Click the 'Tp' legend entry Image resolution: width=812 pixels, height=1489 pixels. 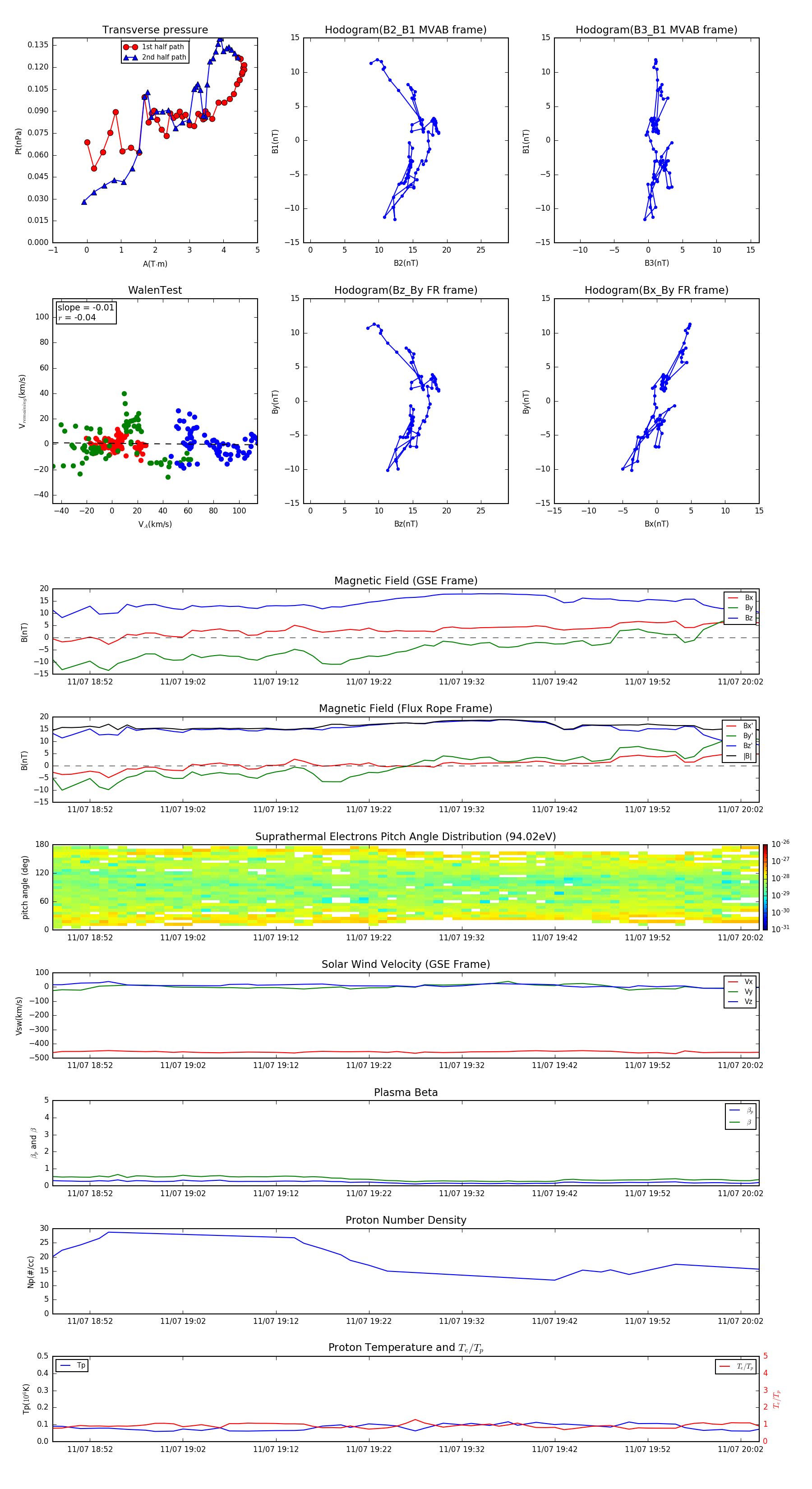(x=72, y=1365)
